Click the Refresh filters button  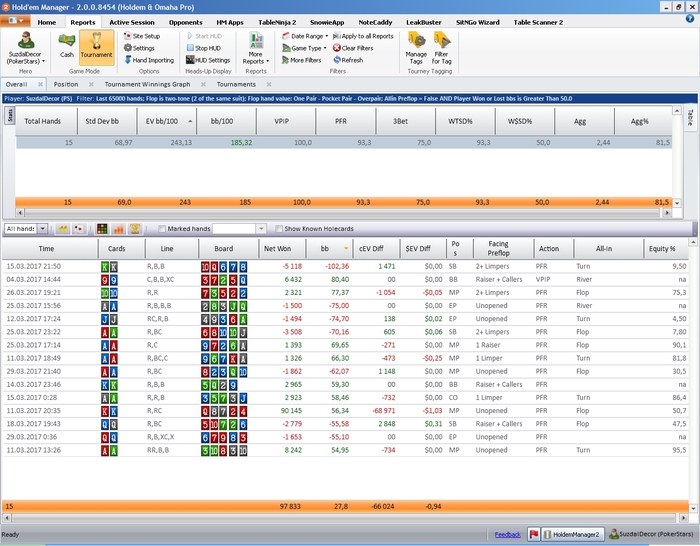click(348, 60)
